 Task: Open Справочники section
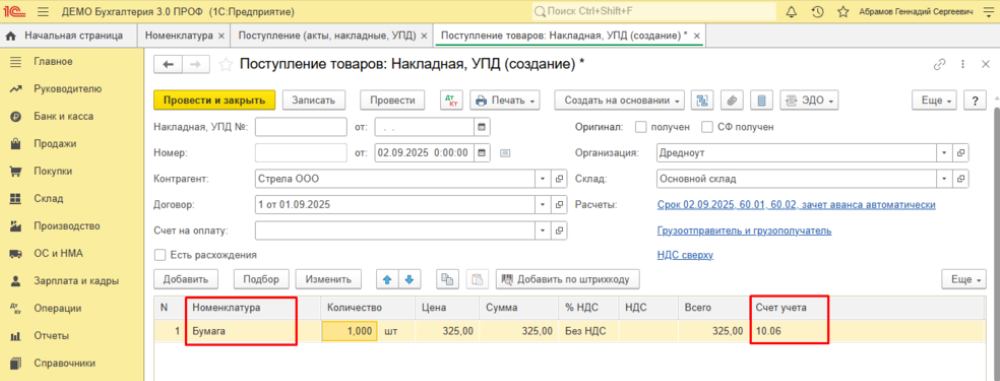(64, 363)
